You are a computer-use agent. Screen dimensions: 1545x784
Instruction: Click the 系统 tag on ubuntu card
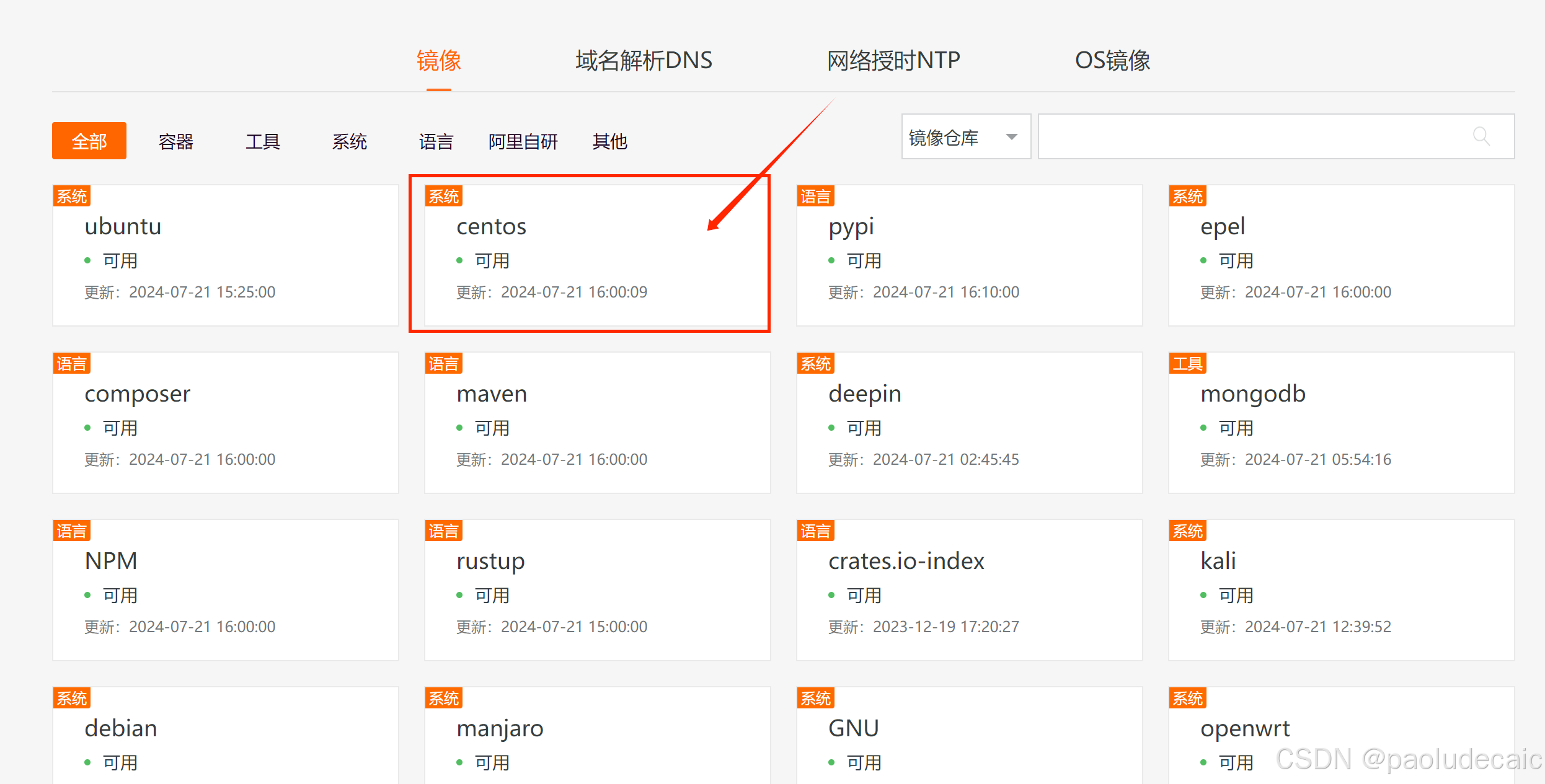pyautogui.click(x=72, y=196)
